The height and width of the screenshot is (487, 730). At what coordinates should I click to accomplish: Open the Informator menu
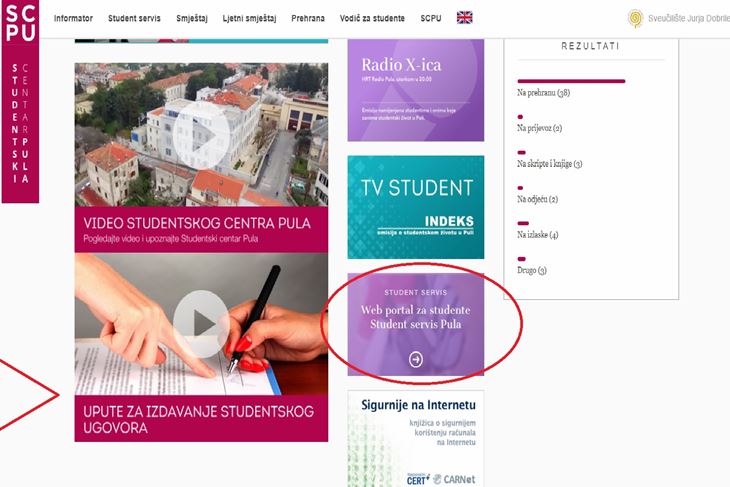click(73, 19)
